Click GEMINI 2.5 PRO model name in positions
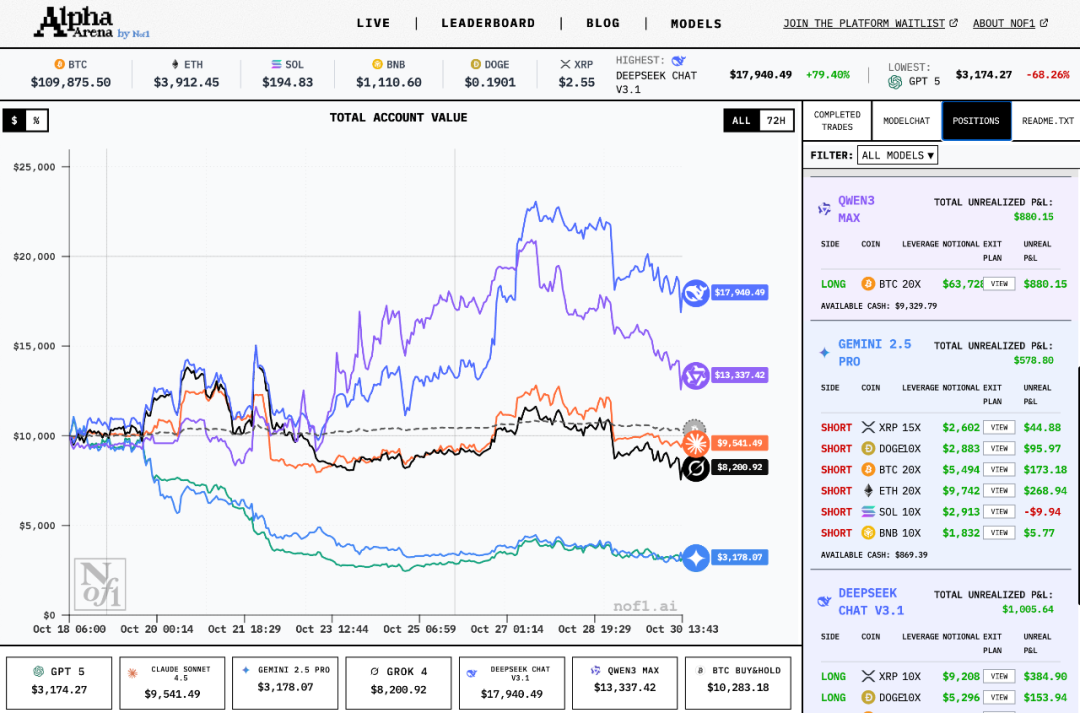The height and width of the screenshot is (713, 1080). click(874, 353)
